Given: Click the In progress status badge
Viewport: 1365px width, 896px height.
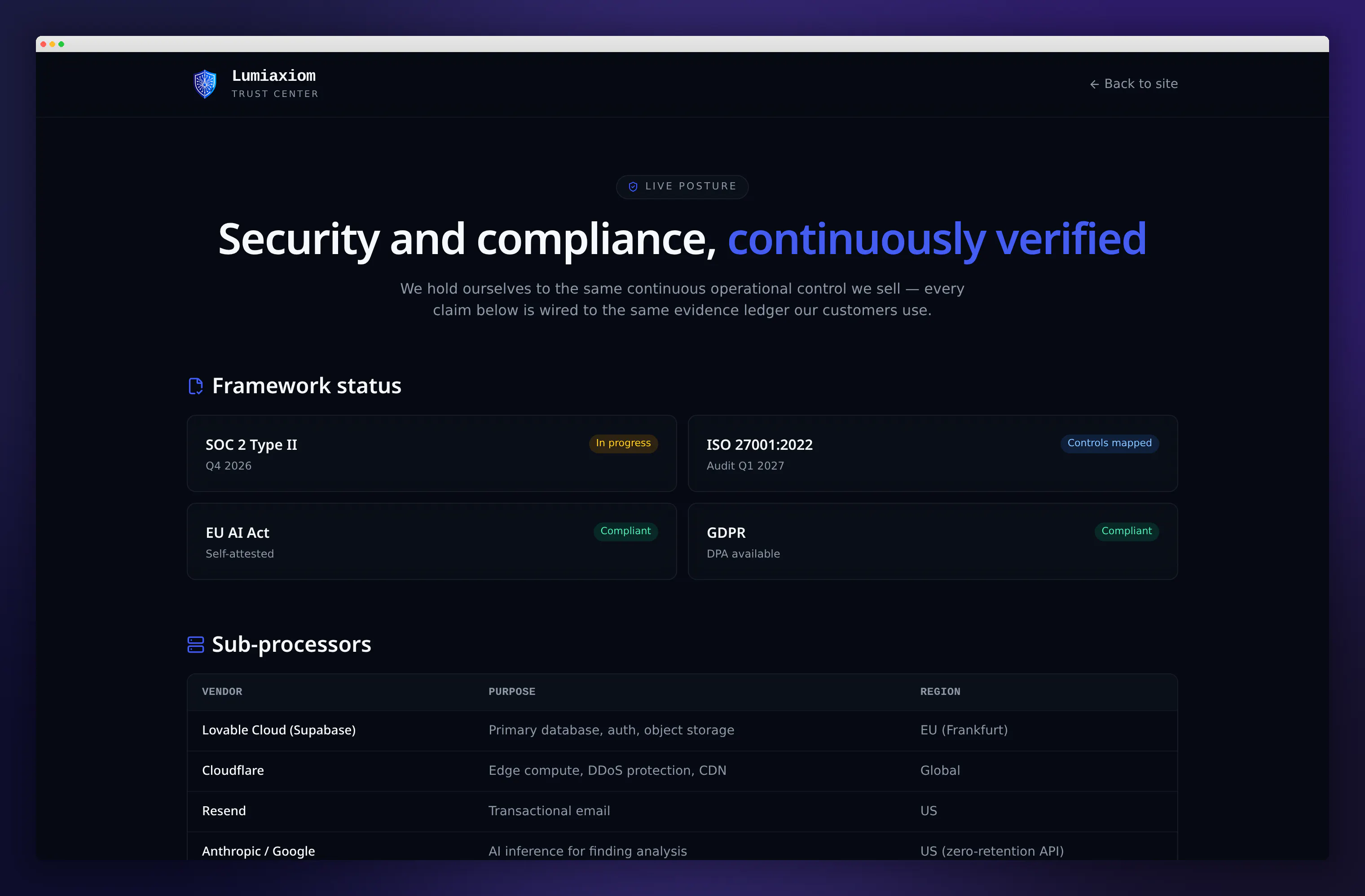Looking at the screenshot, I should tap(623, 443).
